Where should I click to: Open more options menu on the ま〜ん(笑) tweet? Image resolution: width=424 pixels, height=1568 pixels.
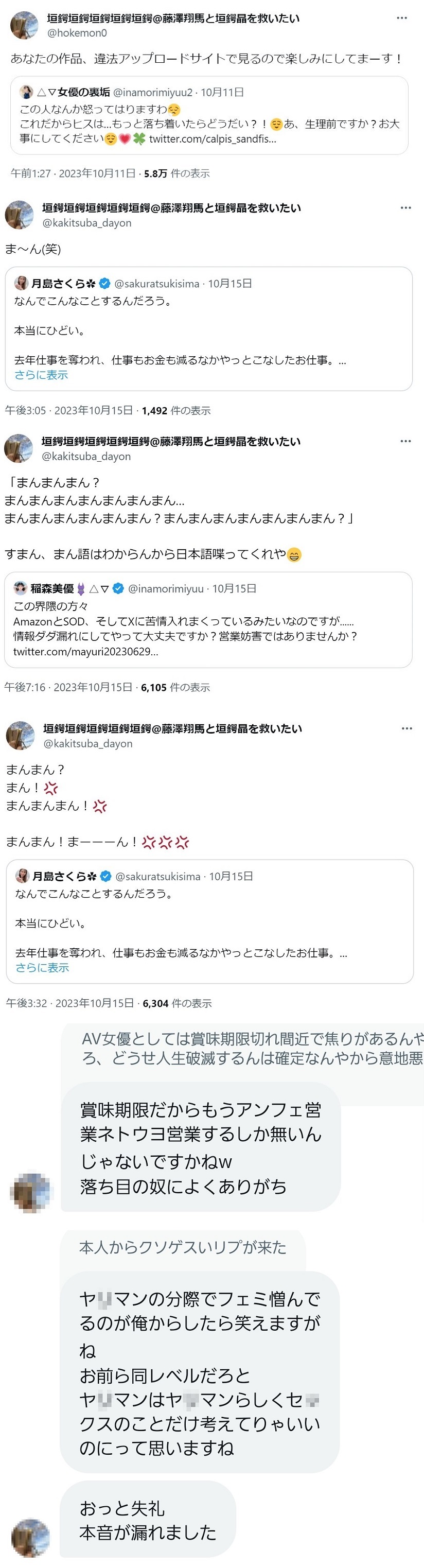[x=406, y=208]
